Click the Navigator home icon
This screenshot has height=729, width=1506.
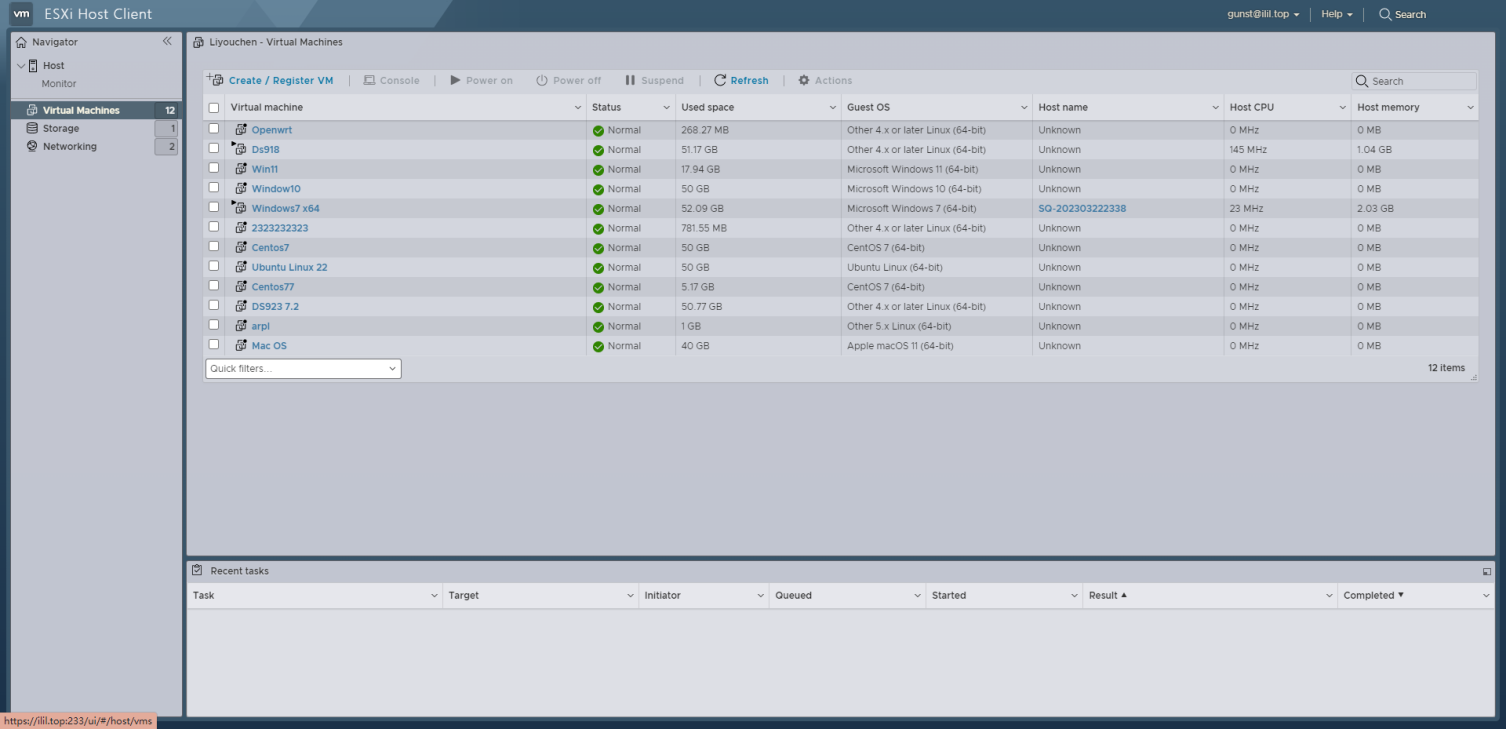click(x=21, y=42)
